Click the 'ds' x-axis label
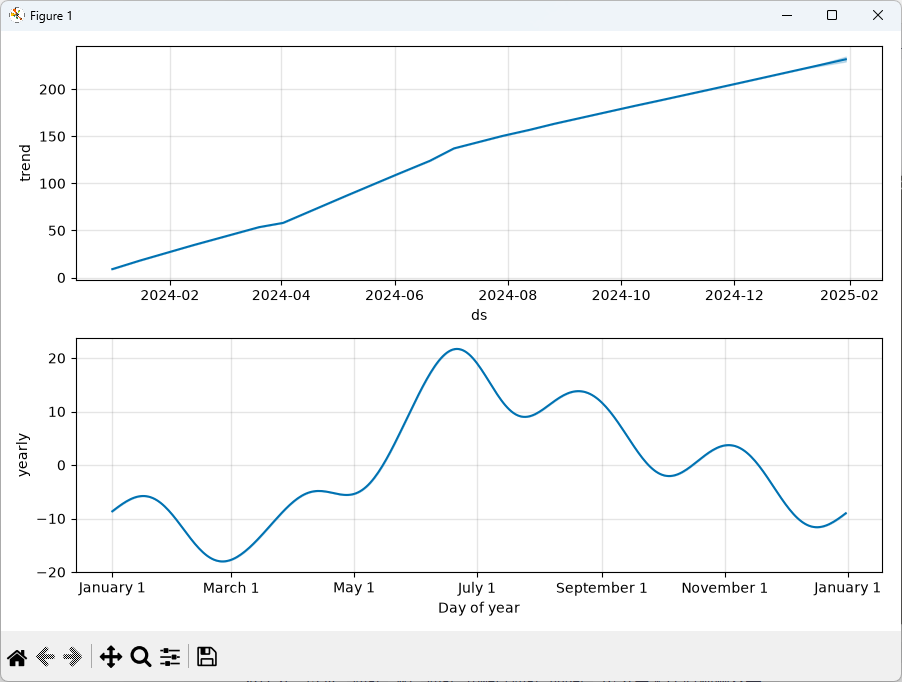 (479, 315)
